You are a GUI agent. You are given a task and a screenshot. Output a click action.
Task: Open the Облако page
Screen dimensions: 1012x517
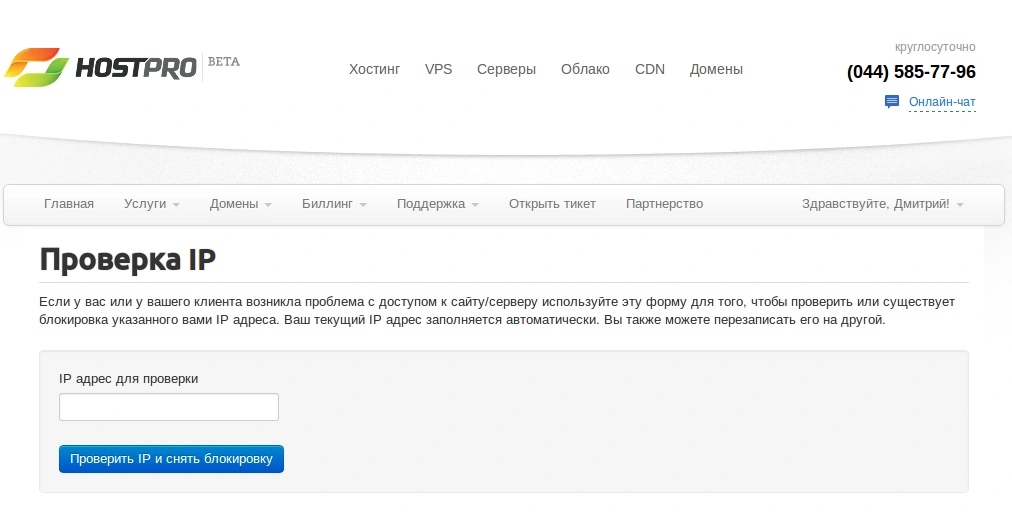tap(585, 69)
